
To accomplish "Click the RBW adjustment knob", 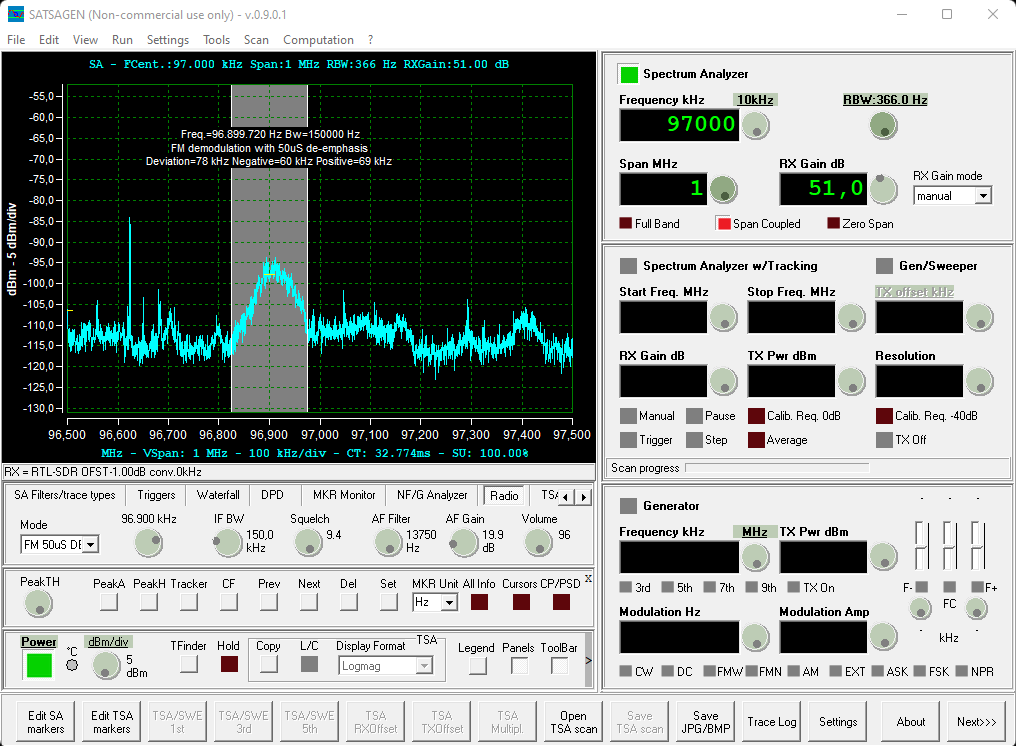I will pos(883,125).
